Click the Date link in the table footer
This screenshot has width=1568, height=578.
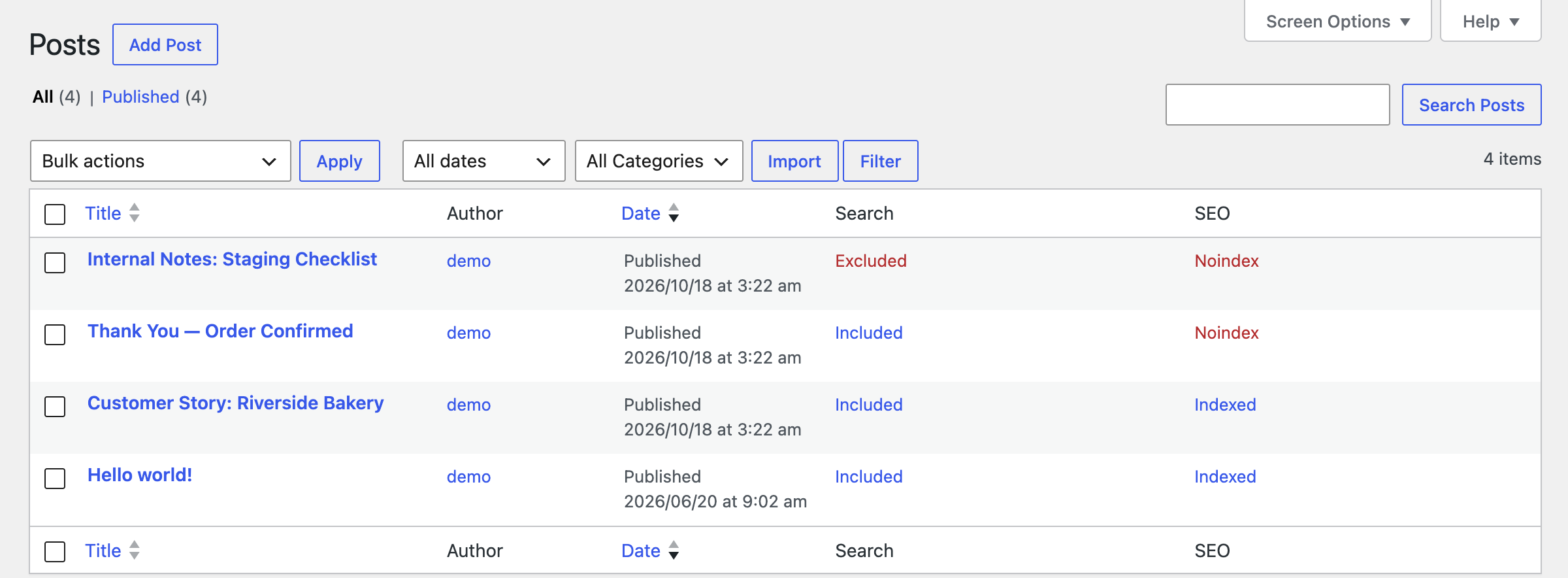[x=641, y=551]
